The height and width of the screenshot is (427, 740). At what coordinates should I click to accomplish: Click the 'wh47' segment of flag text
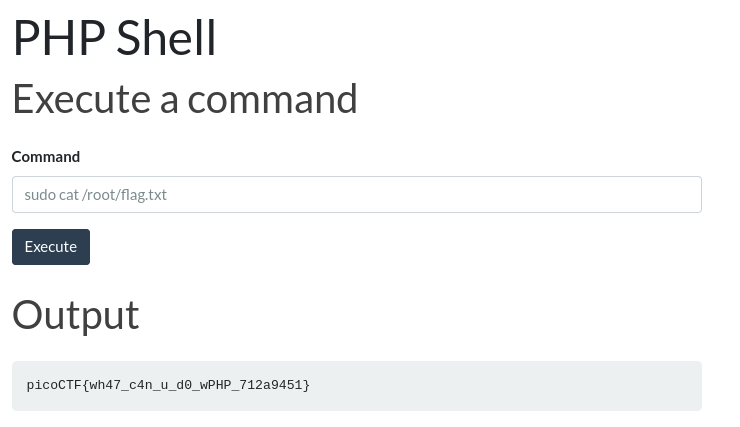(105, 385)
